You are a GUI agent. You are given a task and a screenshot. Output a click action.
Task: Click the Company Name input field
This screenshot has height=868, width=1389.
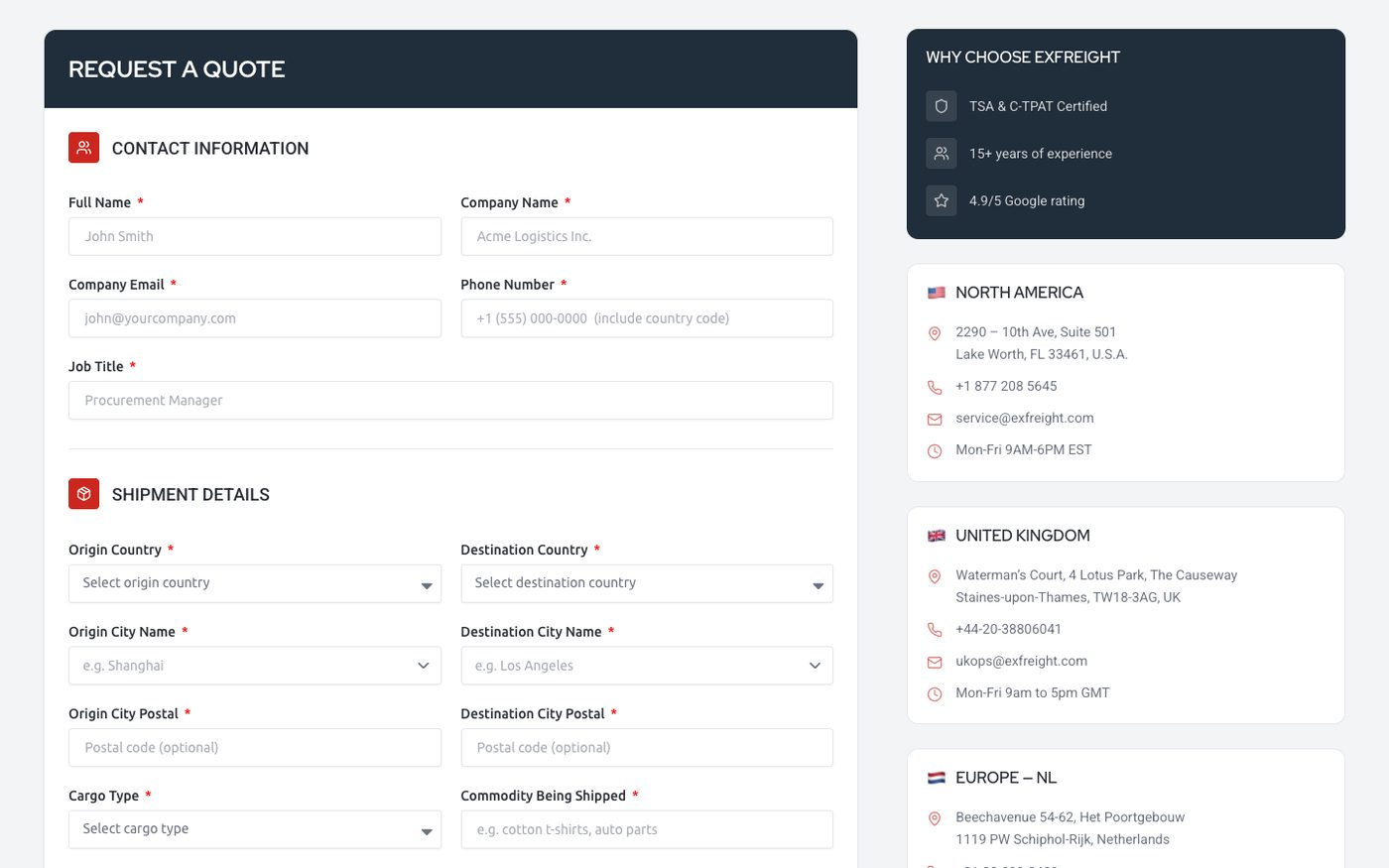(x=647, y=236)
